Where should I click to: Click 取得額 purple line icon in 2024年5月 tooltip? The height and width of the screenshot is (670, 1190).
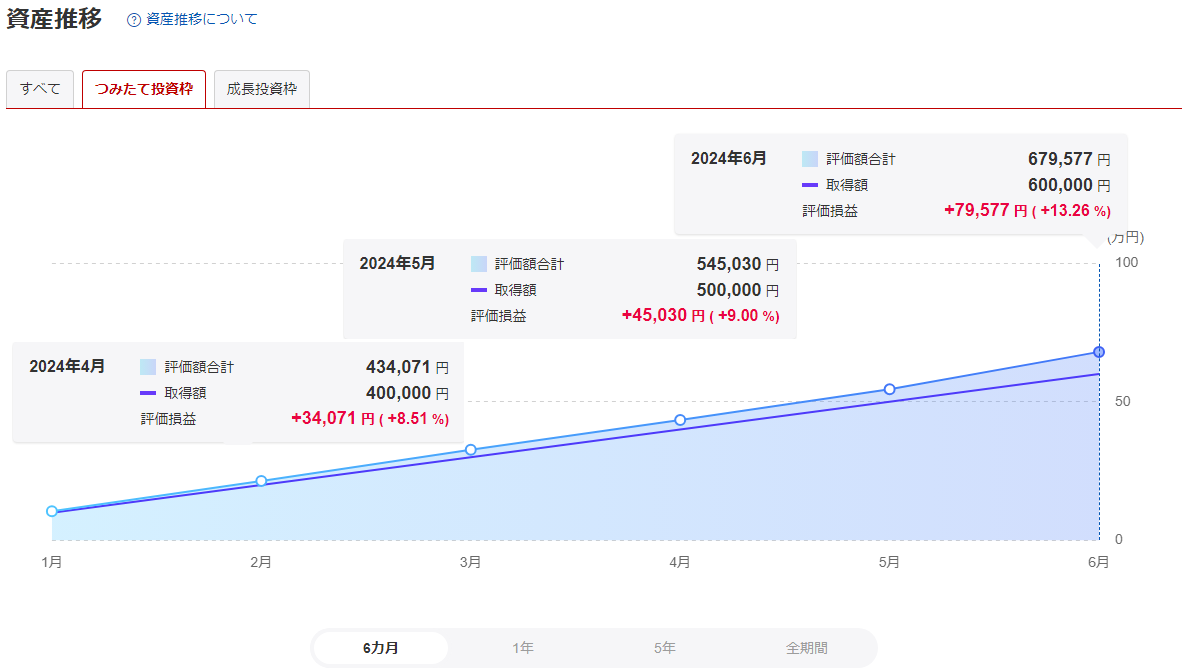click(x=478, y=290)
